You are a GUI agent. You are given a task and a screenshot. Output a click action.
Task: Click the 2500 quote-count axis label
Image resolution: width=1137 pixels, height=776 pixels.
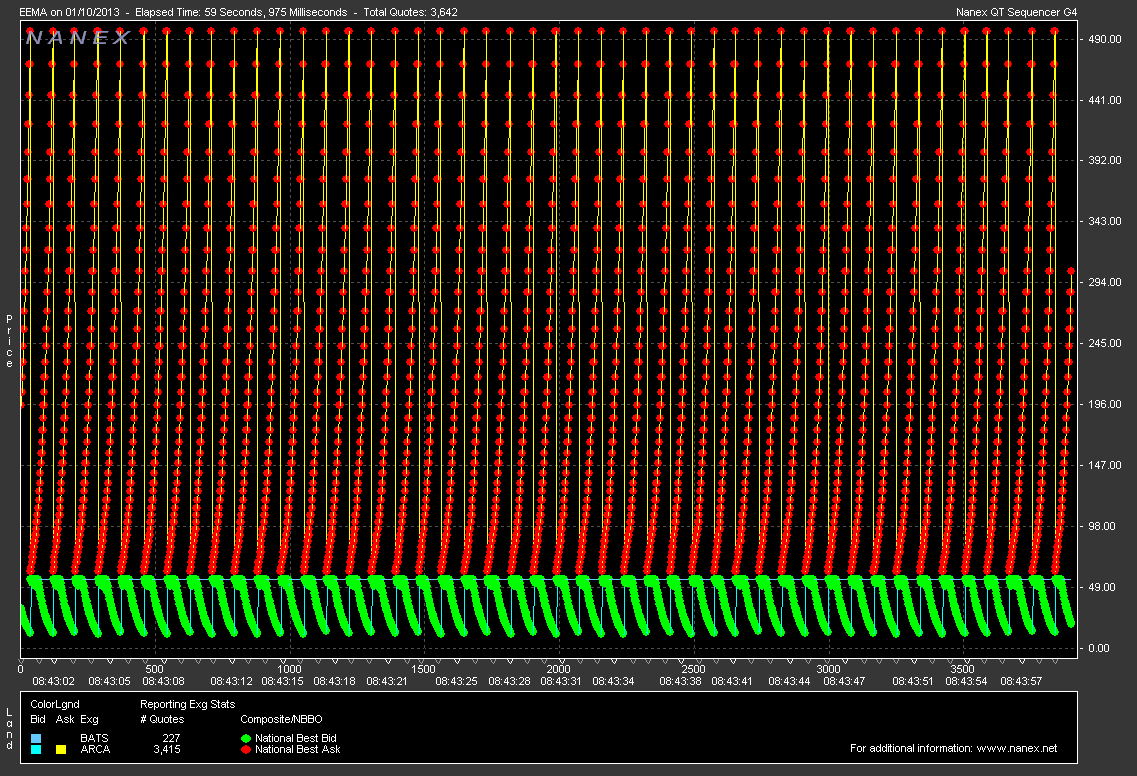[x=693, y=669]
